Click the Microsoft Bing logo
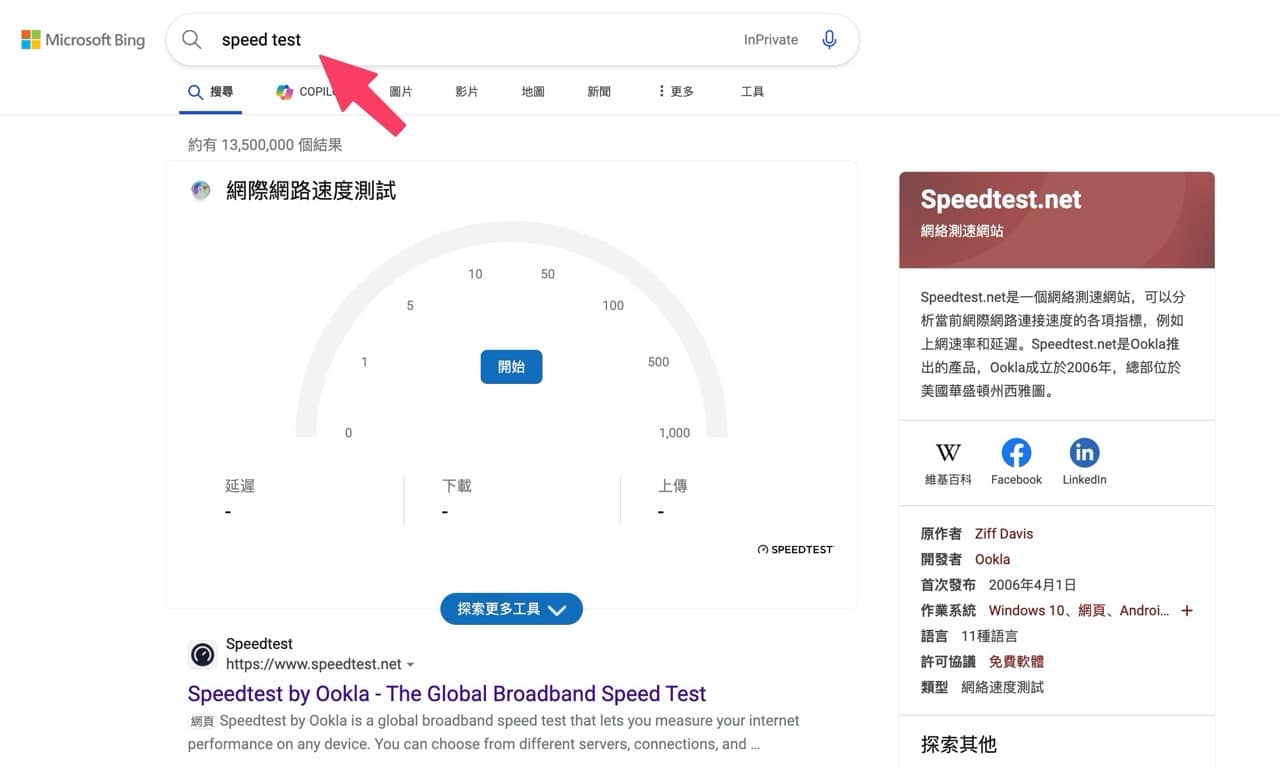This screenshot has width=1280, height=768. coord(83,40)
